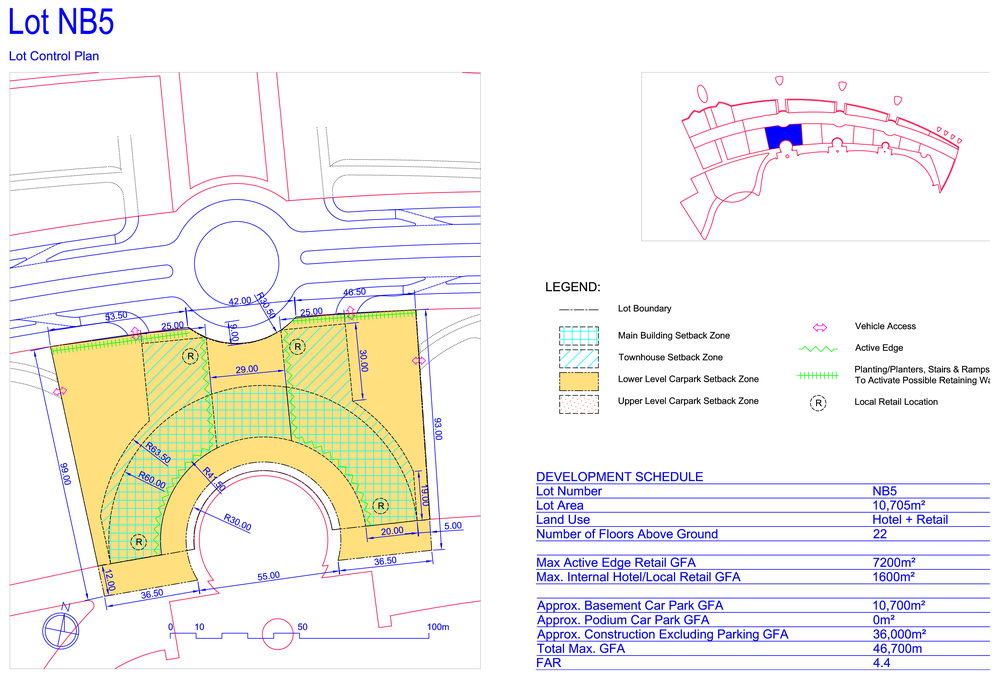
Task: Select the blue highlighted lot in key map
Action: coord(783,137)
